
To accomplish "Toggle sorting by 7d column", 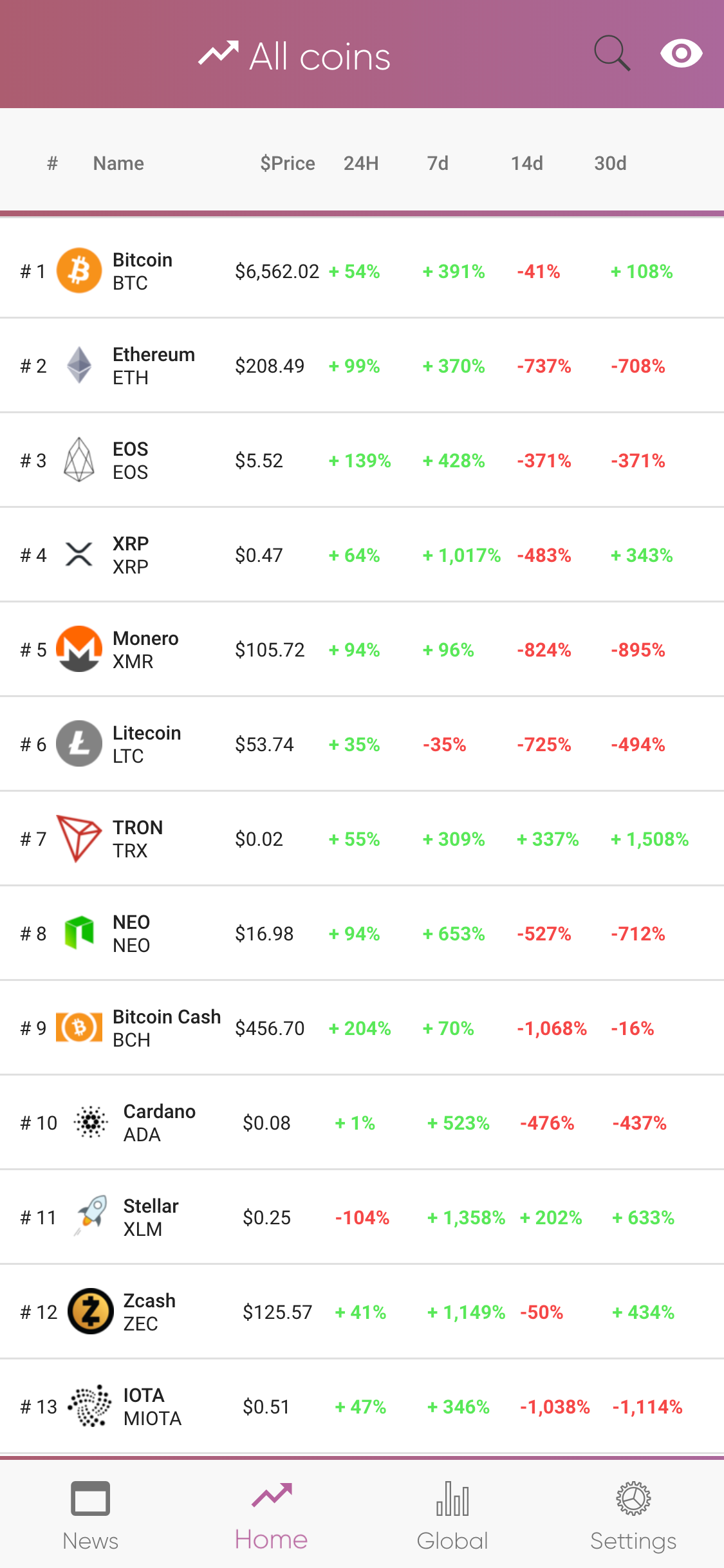I will click(438, 163).
